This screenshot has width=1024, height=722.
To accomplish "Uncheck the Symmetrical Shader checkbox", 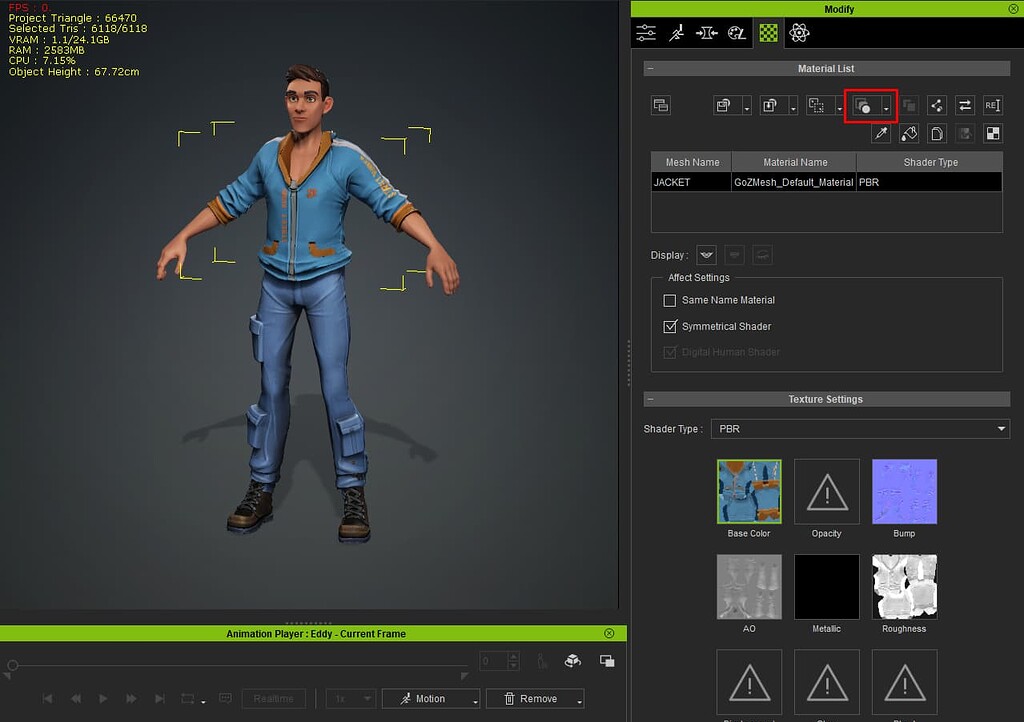I will click(669, 326).
